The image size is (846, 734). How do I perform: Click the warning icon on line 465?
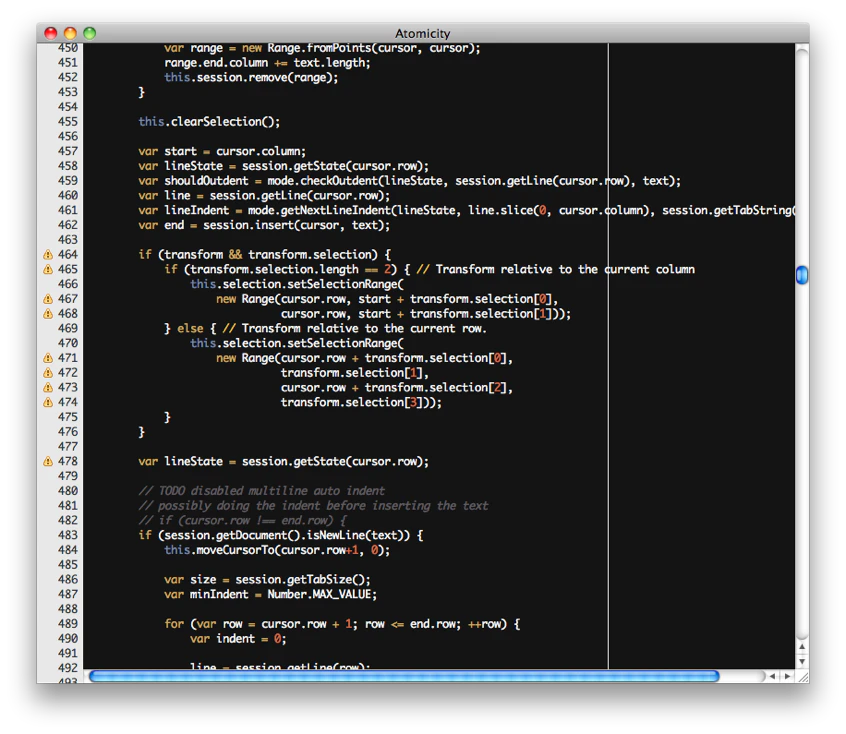(48, 269)
